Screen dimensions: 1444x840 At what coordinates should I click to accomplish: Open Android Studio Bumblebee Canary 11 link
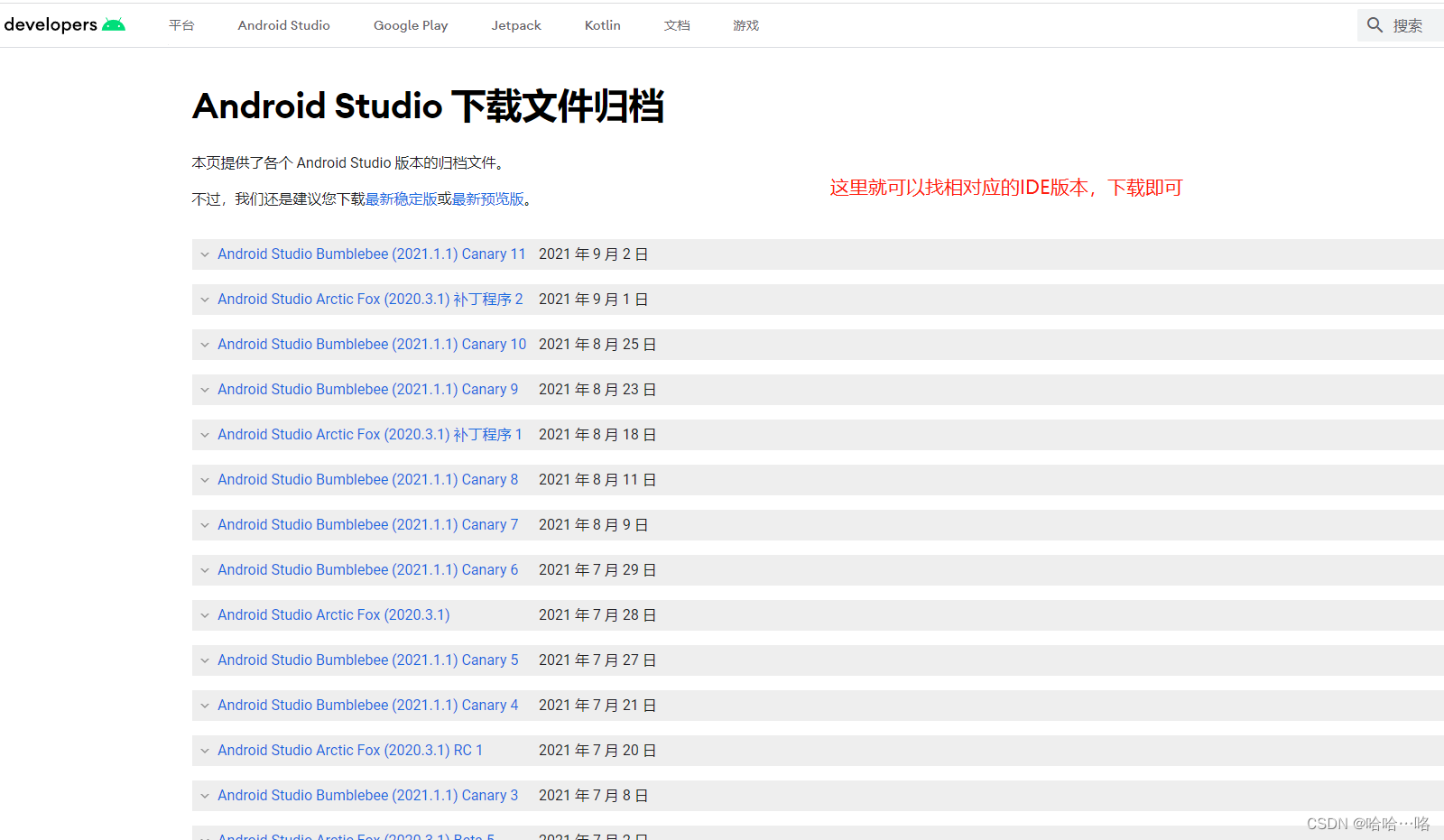point(372,254)
